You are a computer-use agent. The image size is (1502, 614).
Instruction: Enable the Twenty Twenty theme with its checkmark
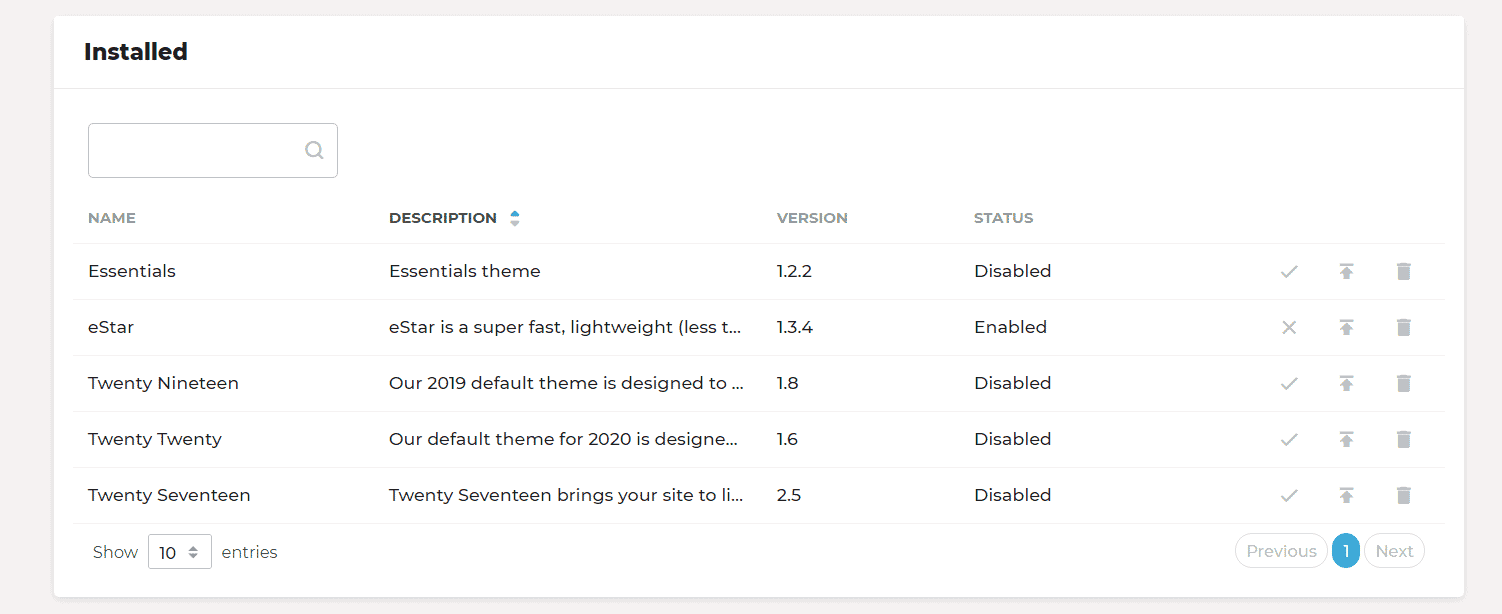1289,439
